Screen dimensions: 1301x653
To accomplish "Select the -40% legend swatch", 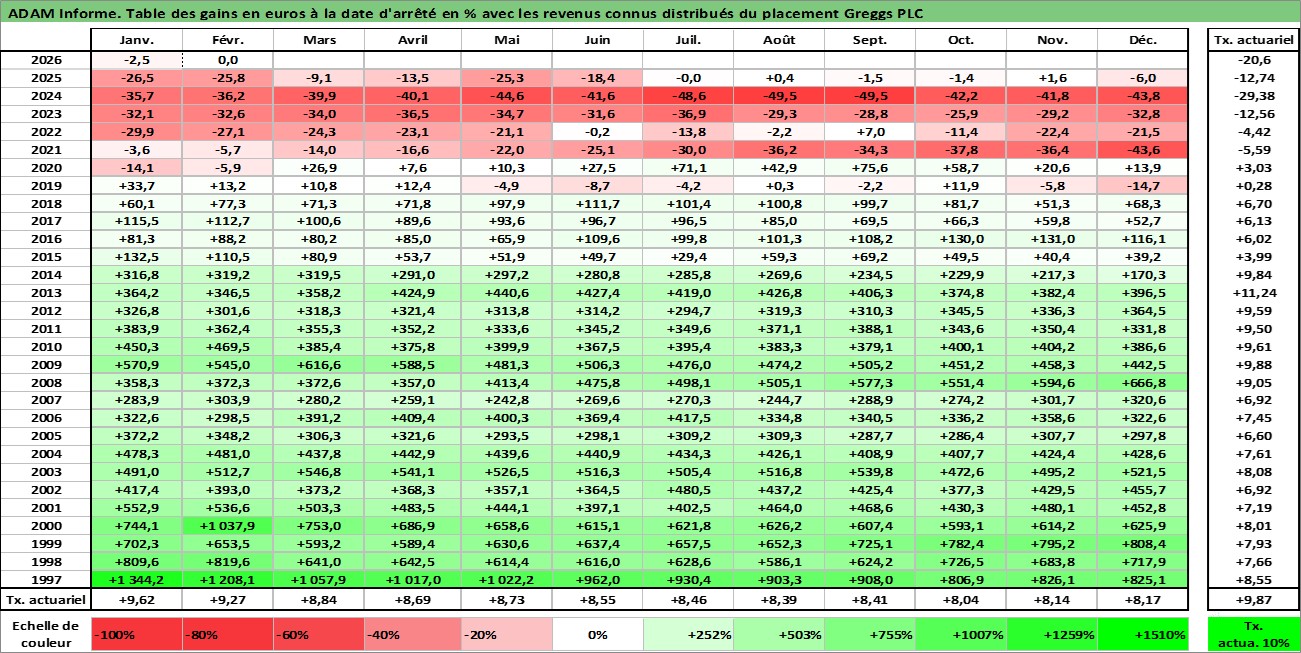I will (410, 634).
